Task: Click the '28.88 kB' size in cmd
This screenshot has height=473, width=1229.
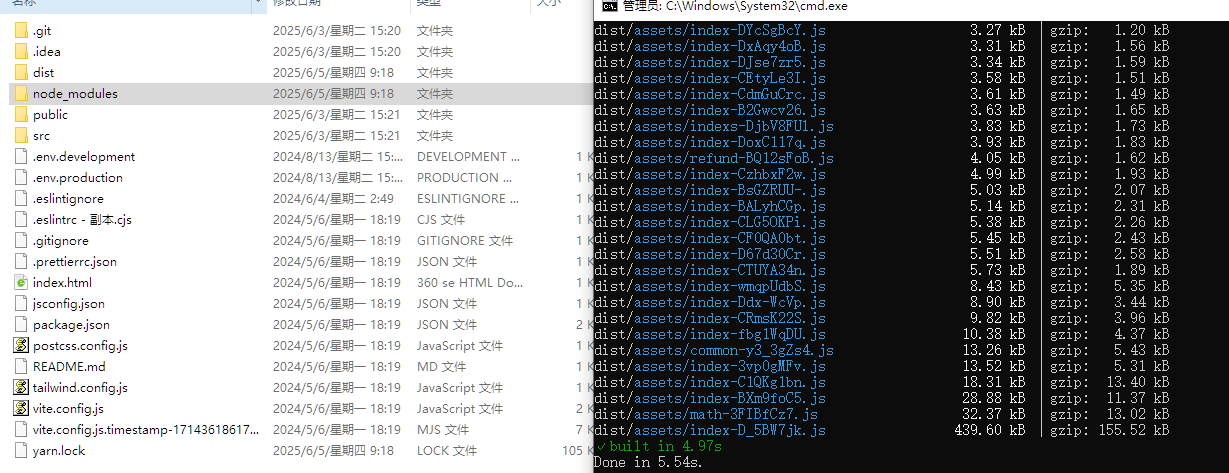Action: [994, 398]
